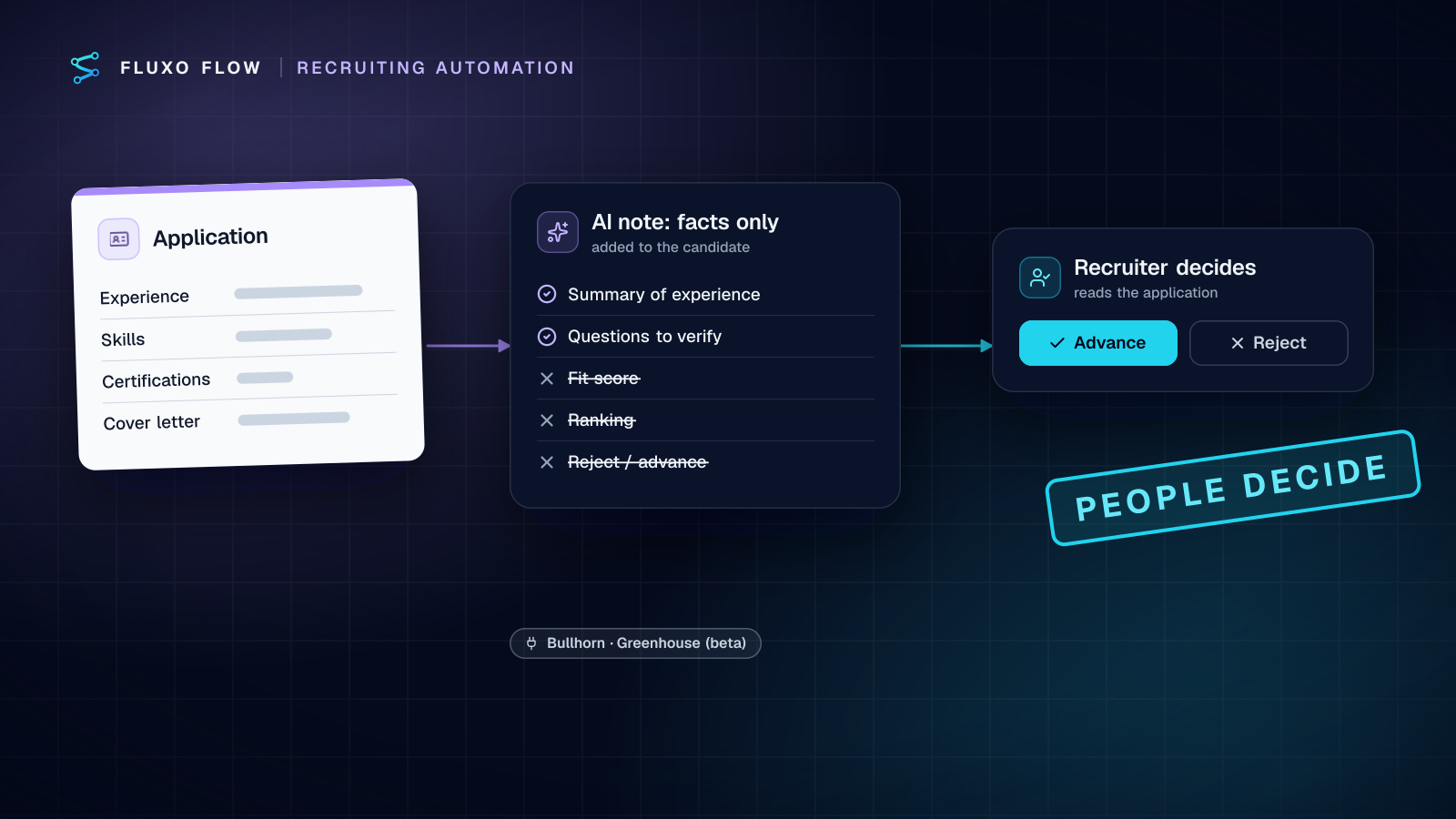Click the X icon beside Fit score
The image size is (1456, 819).
pyautogui.click(x=547, y=379)
